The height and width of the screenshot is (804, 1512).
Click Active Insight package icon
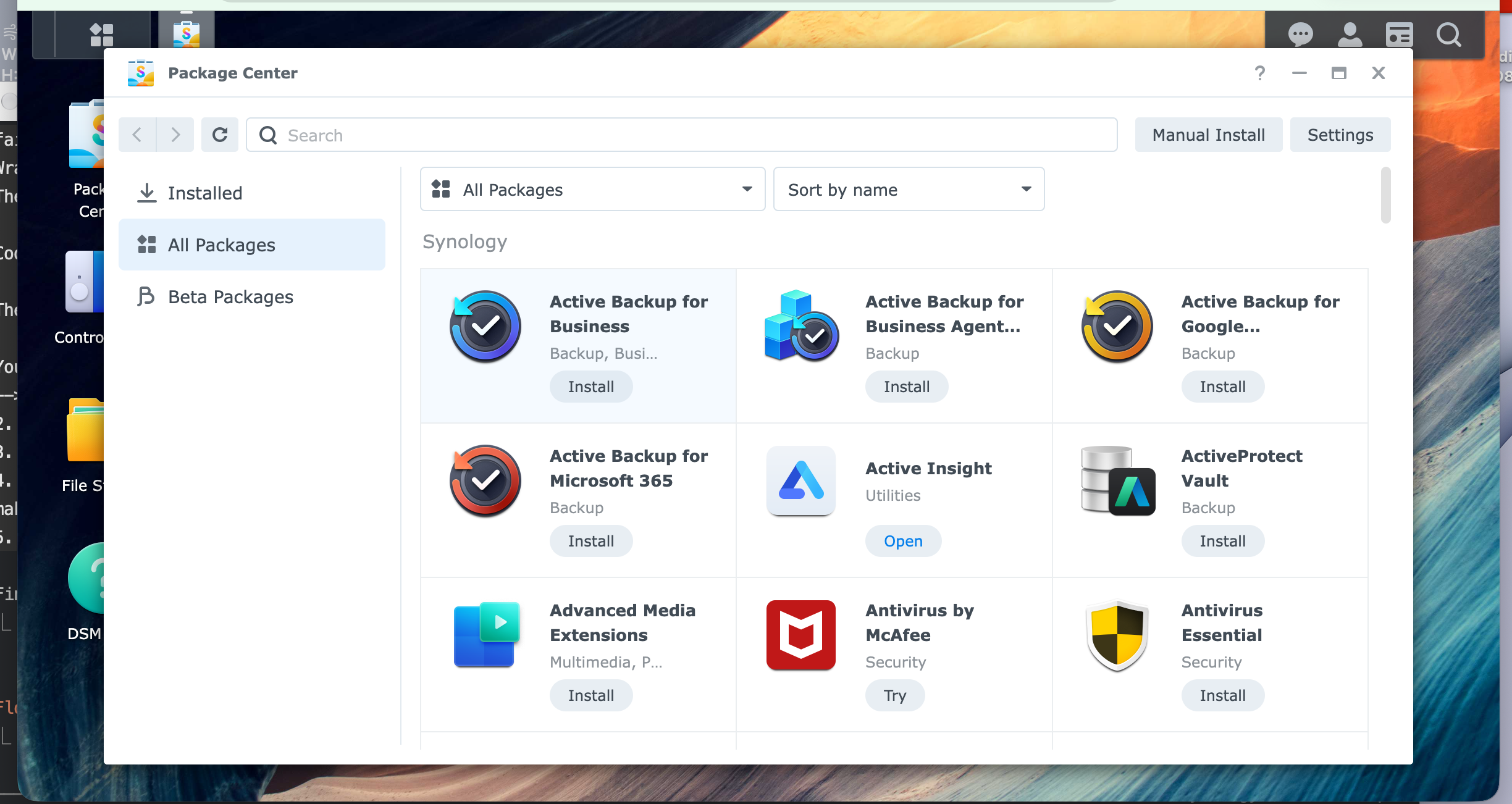click(x=801, y=480)
